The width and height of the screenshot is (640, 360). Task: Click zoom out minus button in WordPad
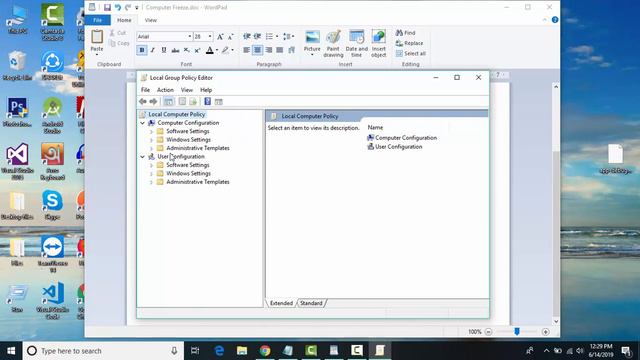coord(488,332)
